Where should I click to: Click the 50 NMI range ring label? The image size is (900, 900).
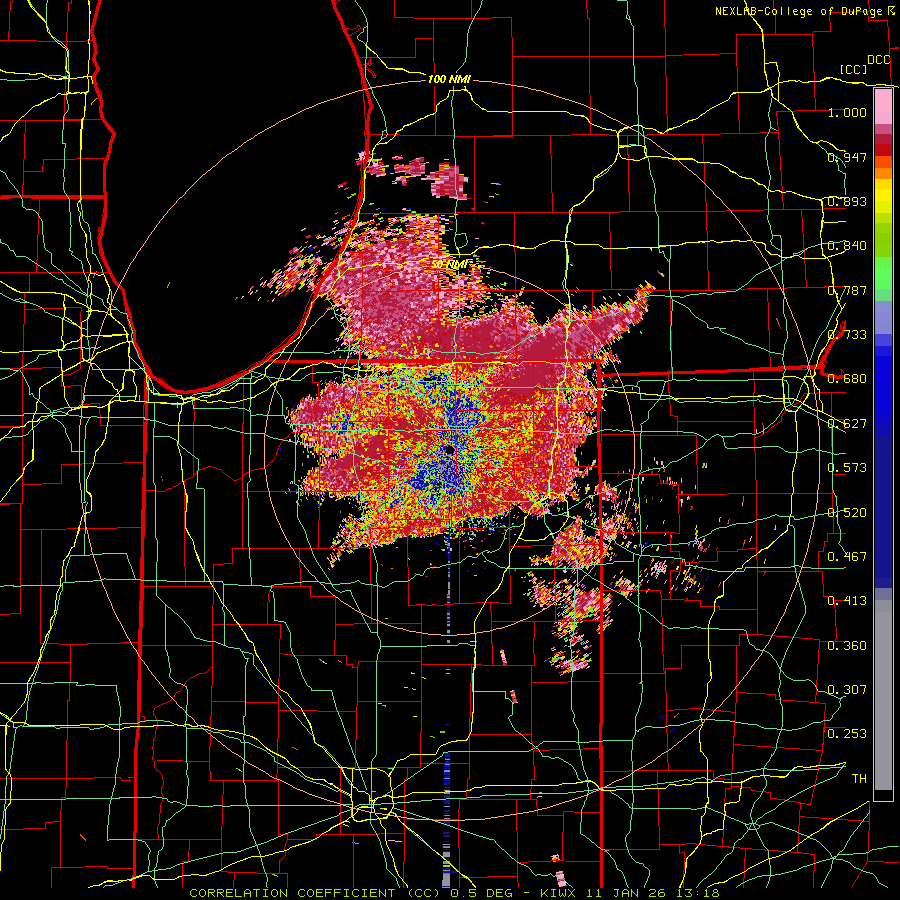click(449, 264)
